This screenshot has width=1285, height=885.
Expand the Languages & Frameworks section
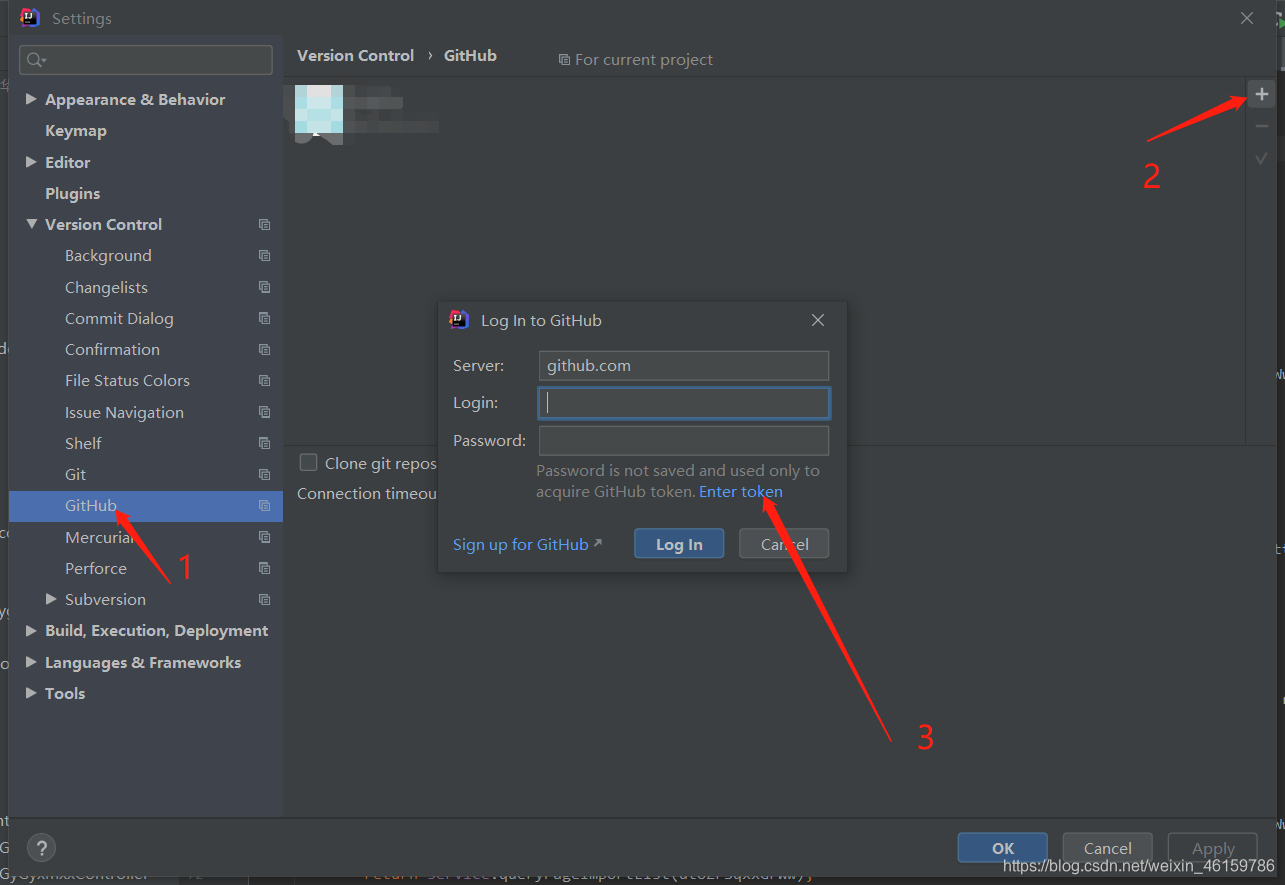[x=31, y=662]
